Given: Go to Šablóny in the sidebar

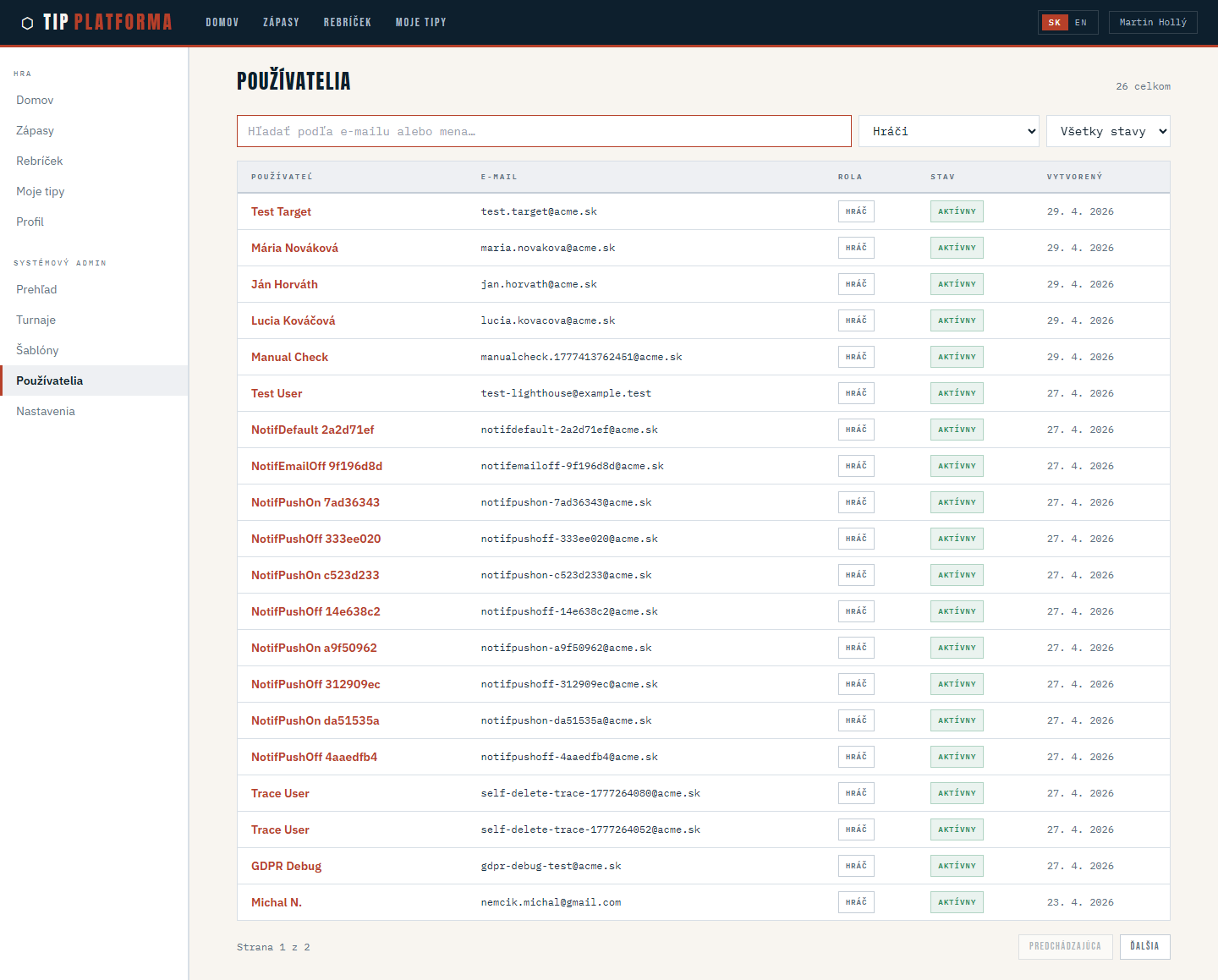Looking at the screenshot, I should tap(37, 350).
